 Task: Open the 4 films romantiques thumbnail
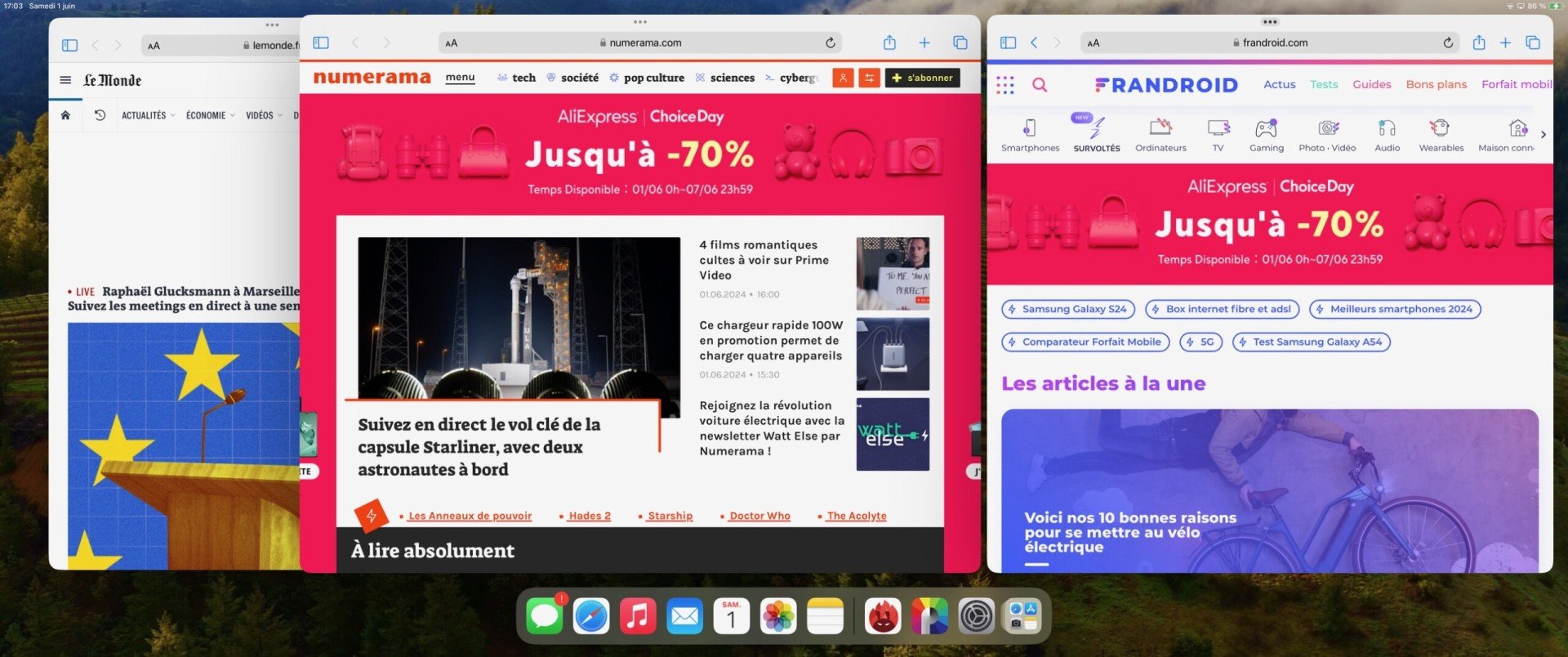coord(893,273)
